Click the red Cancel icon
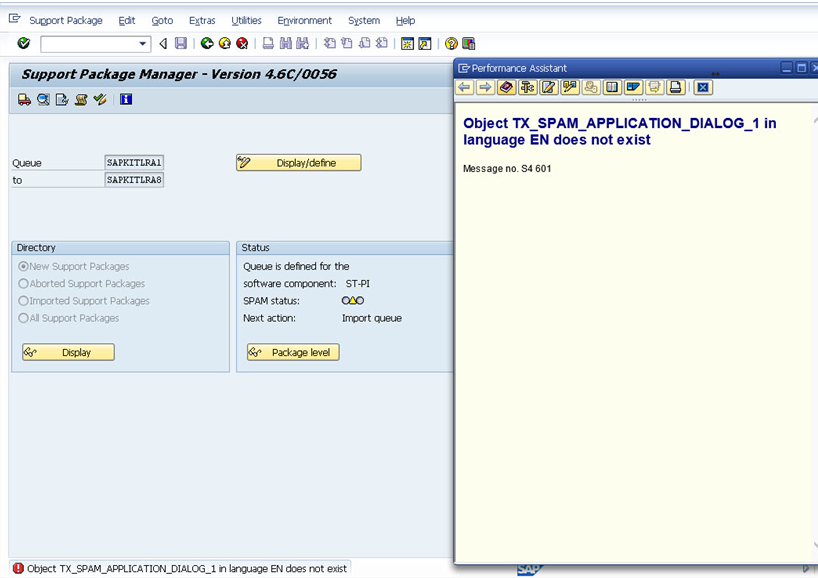The image size is (818, 578). click(242, 43)
